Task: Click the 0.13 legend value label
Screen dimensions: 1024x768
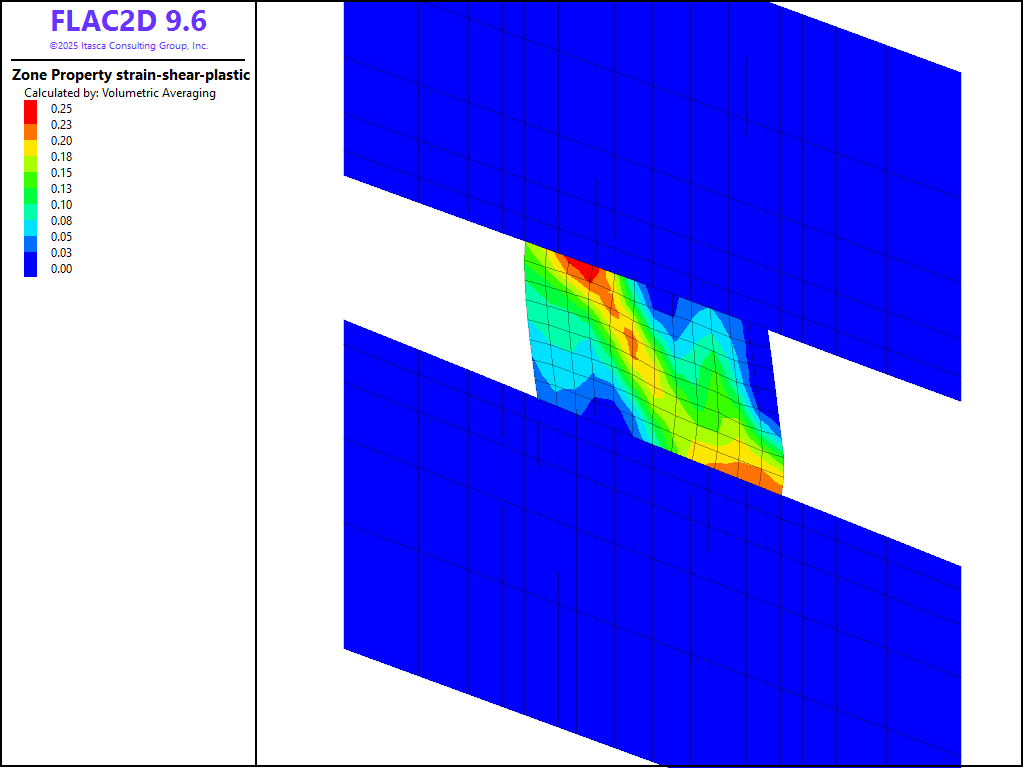Action: 61,189
